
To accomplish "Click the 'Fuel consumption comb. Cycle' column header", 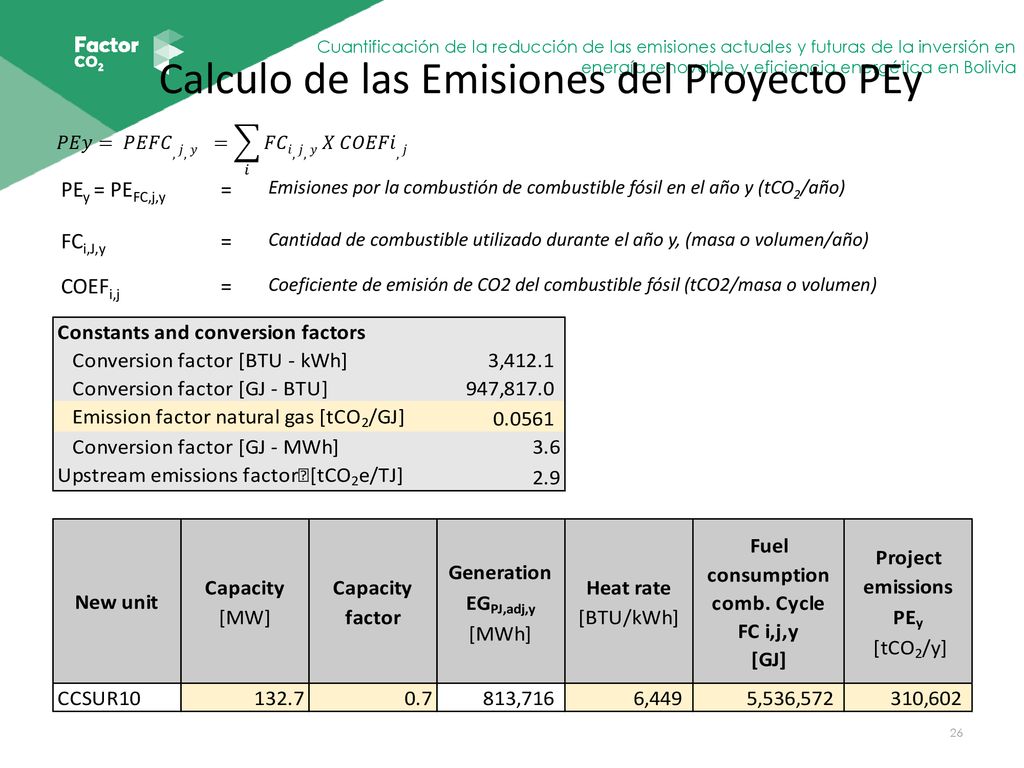I will pos(768,602).
